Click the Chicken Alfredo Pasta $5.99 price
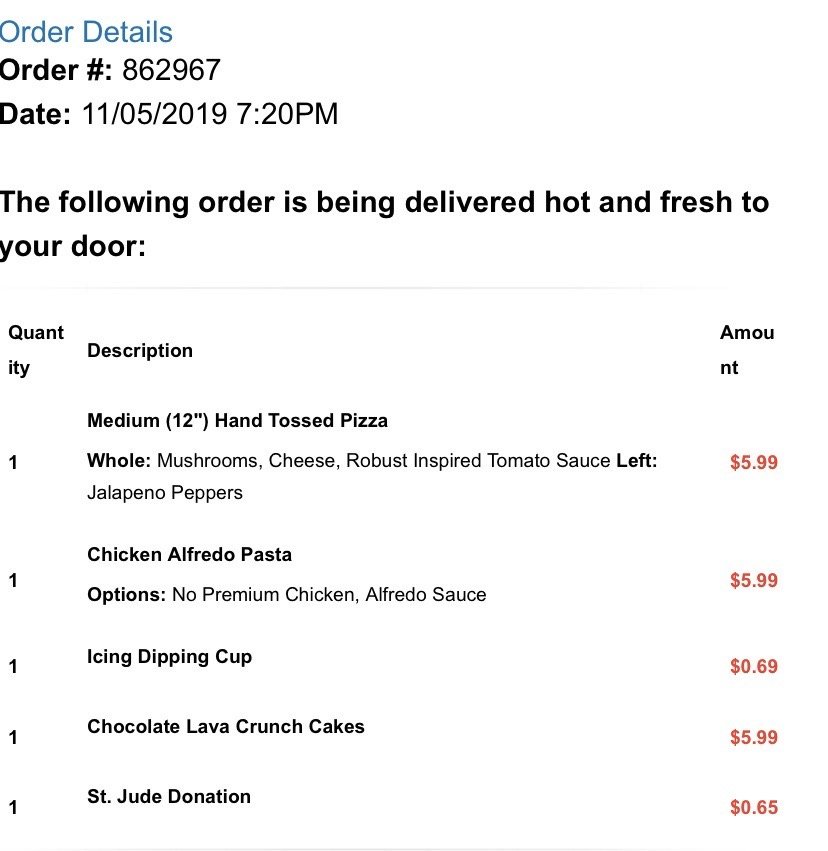 click(753, 581)
